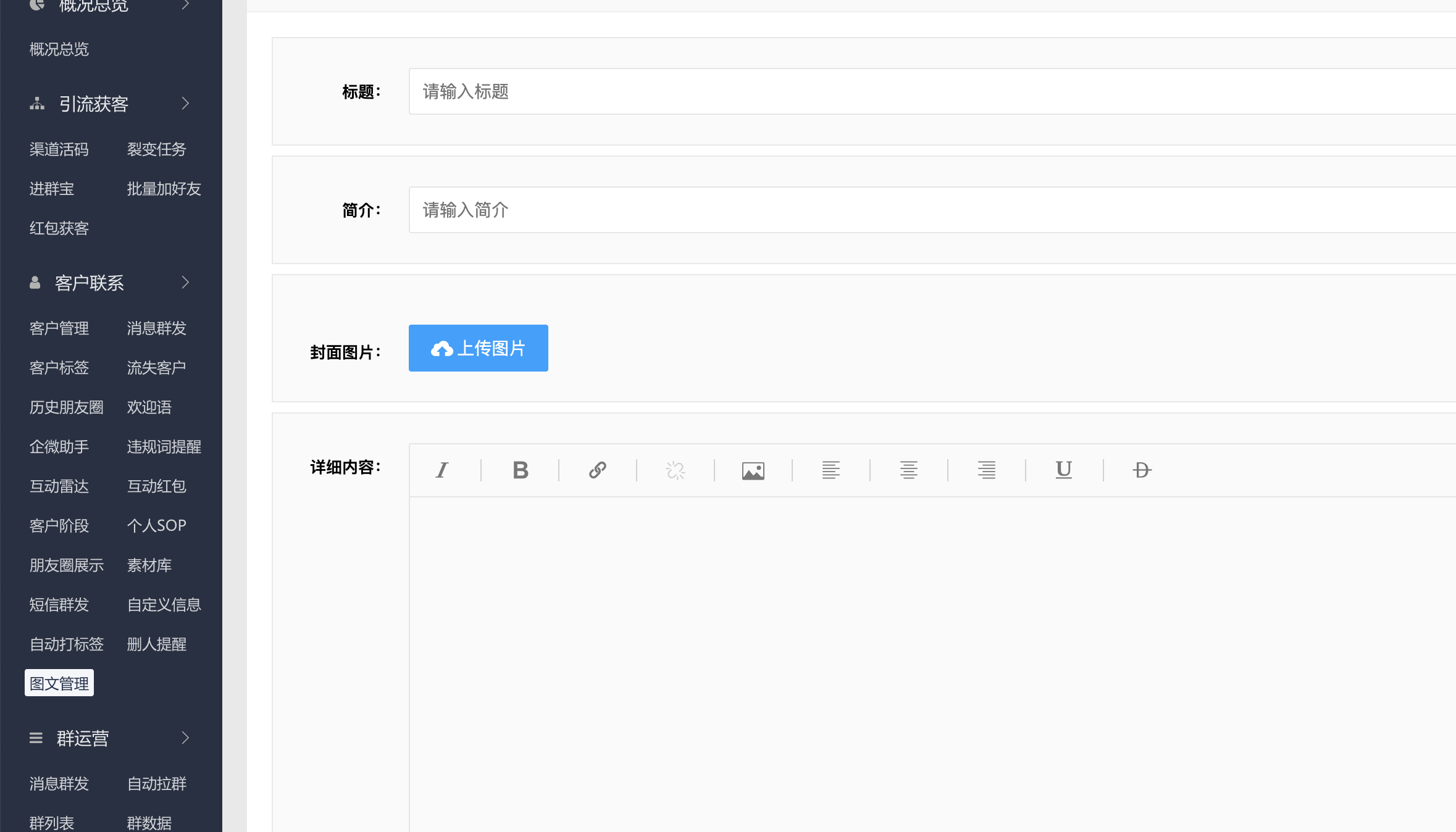This screenshot has width=1456, height=832.
Task: Go to the 渠道活码 page
Action: [x=59, y=149]
